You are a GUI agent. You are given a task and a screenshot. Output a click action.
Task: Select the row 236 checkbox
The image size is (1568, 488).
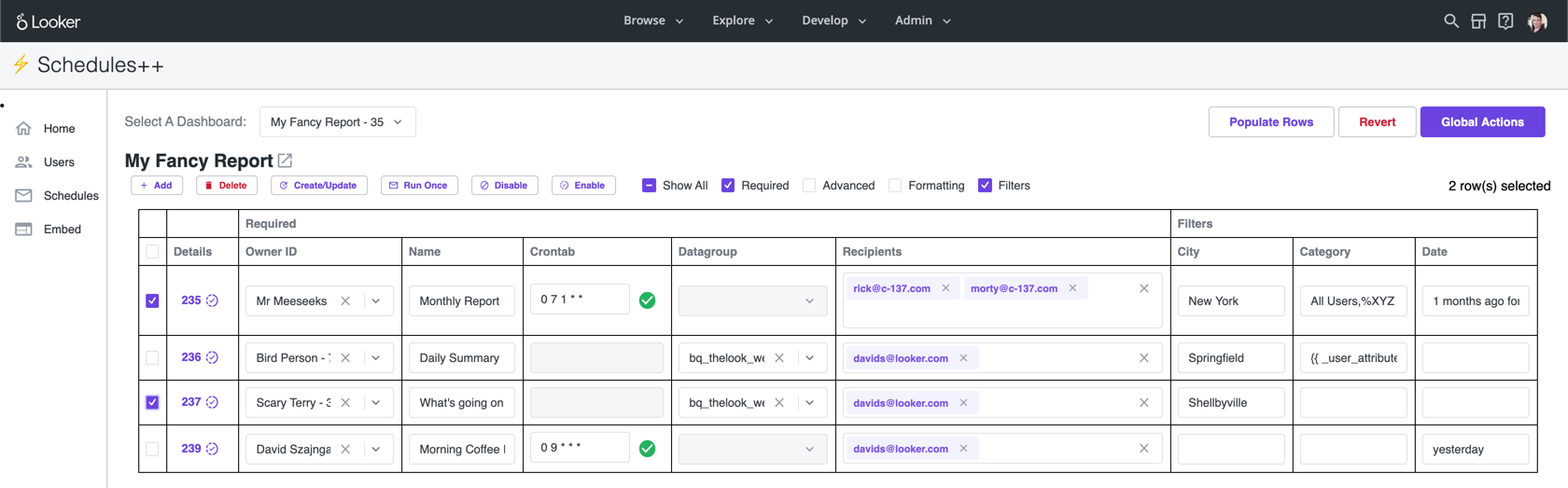pos(152,357)
